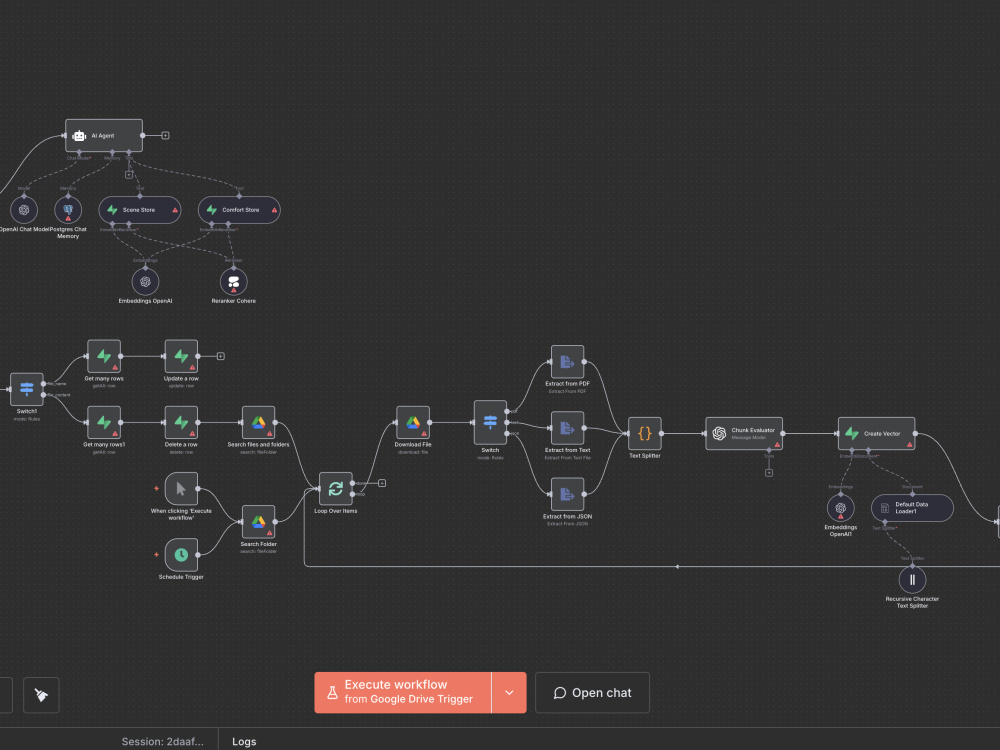This screenshot has height=750, width=1000.
Task: Open the Chunk Evaluator node
Action: [x=744, y=434]
